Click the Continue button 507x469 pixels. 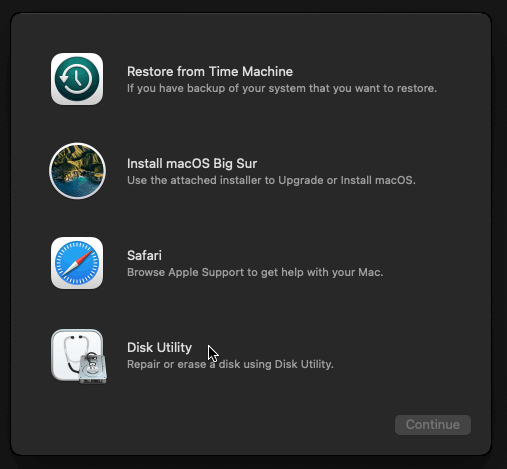[x=433, y=425]
